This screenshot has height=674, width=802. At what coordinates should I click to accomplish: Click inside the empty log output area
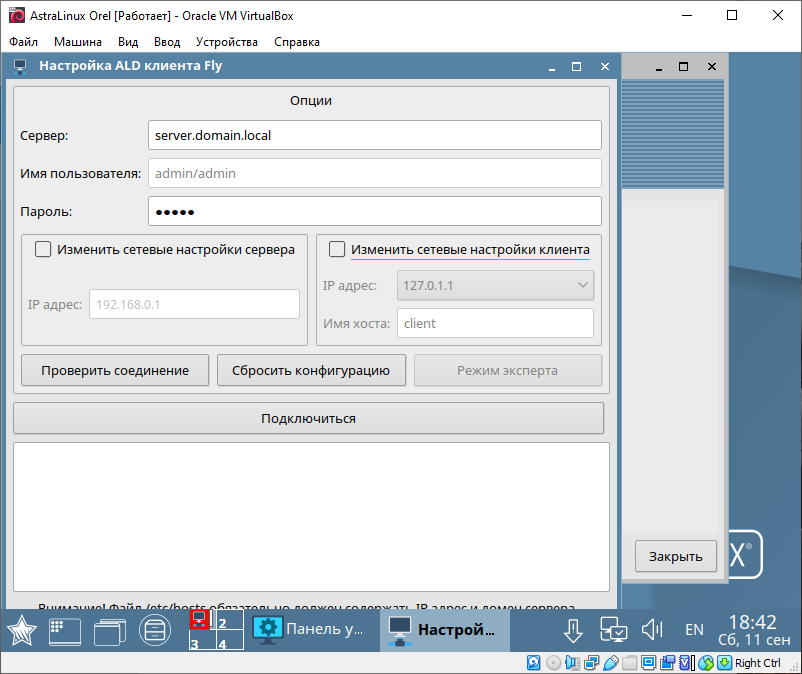coord(311,516)
